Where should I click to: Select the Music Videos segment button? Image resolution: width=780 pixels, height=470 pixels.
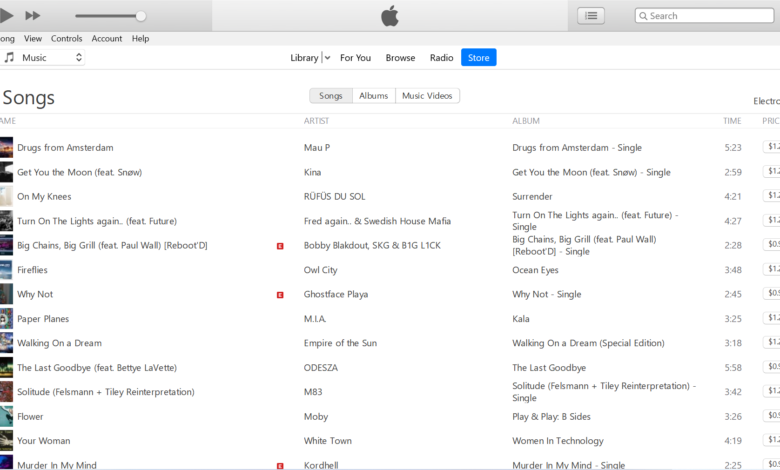point(427,95)
